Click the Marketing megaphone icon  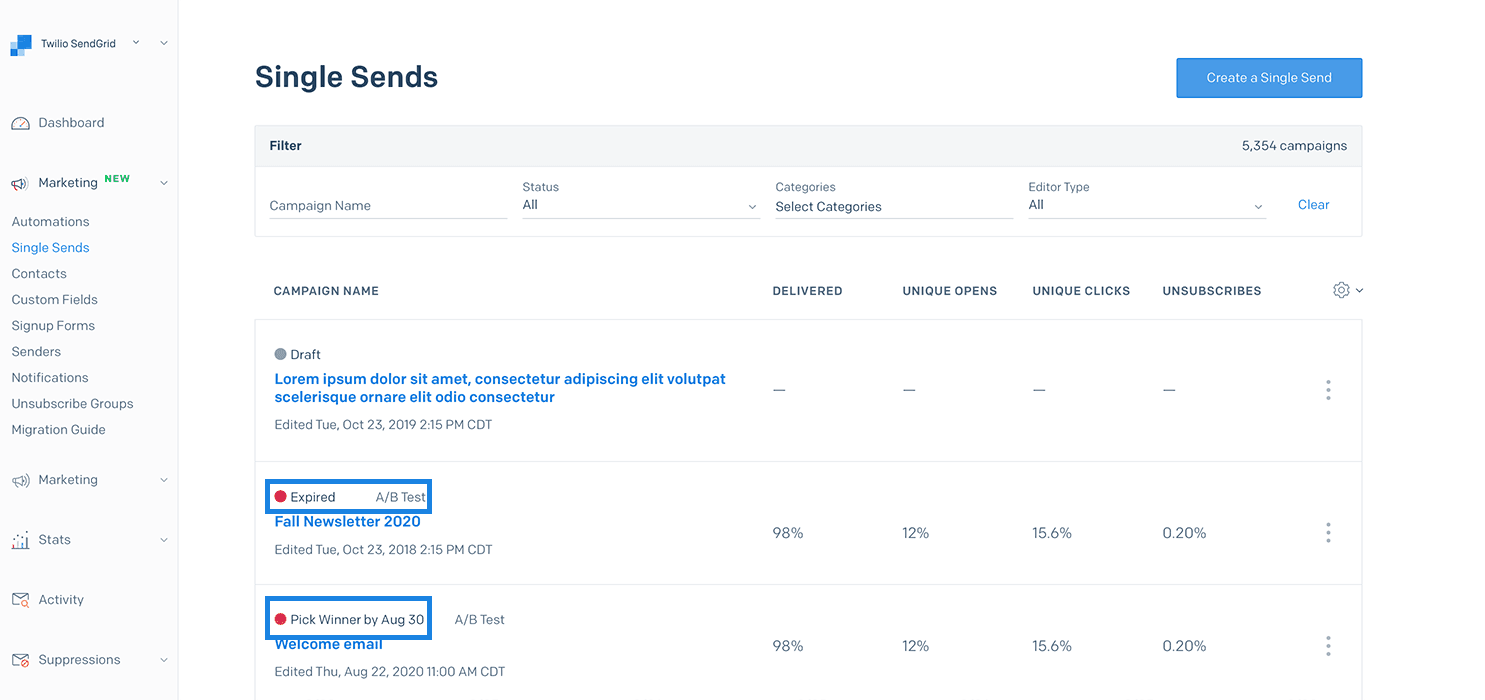tap(18, 182)
